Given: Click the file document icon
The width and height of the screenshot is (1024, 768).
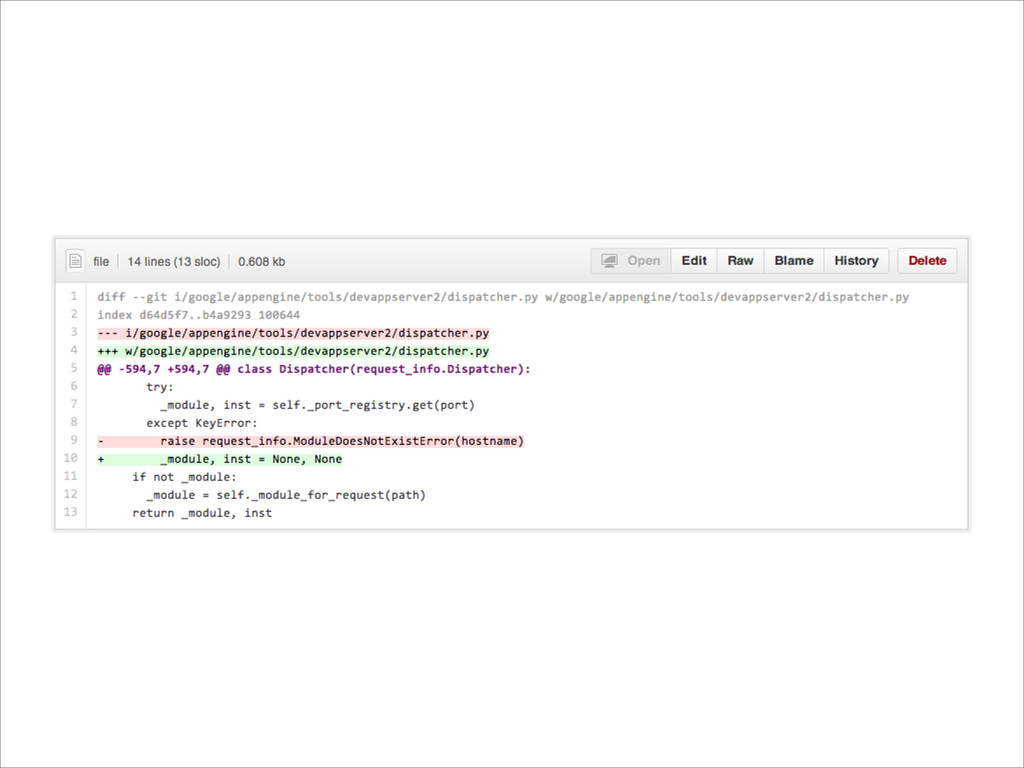Looking at the screenshot, I should tap(75, 261).
